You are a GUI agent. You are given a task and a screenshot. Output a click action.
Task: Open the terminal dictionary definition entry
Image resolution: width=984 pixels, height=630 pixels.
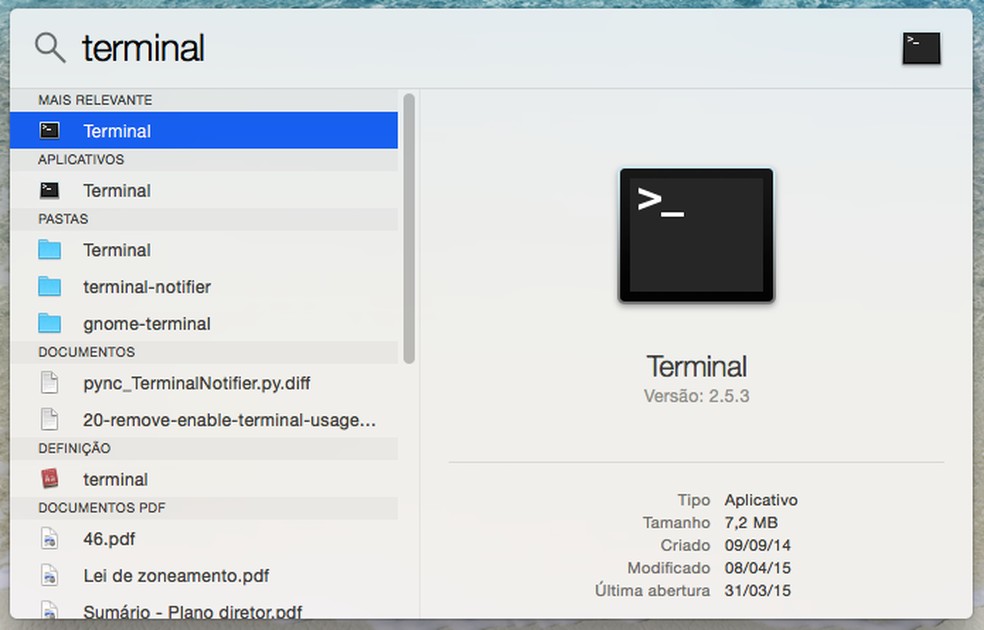click(x=115, y=479)
